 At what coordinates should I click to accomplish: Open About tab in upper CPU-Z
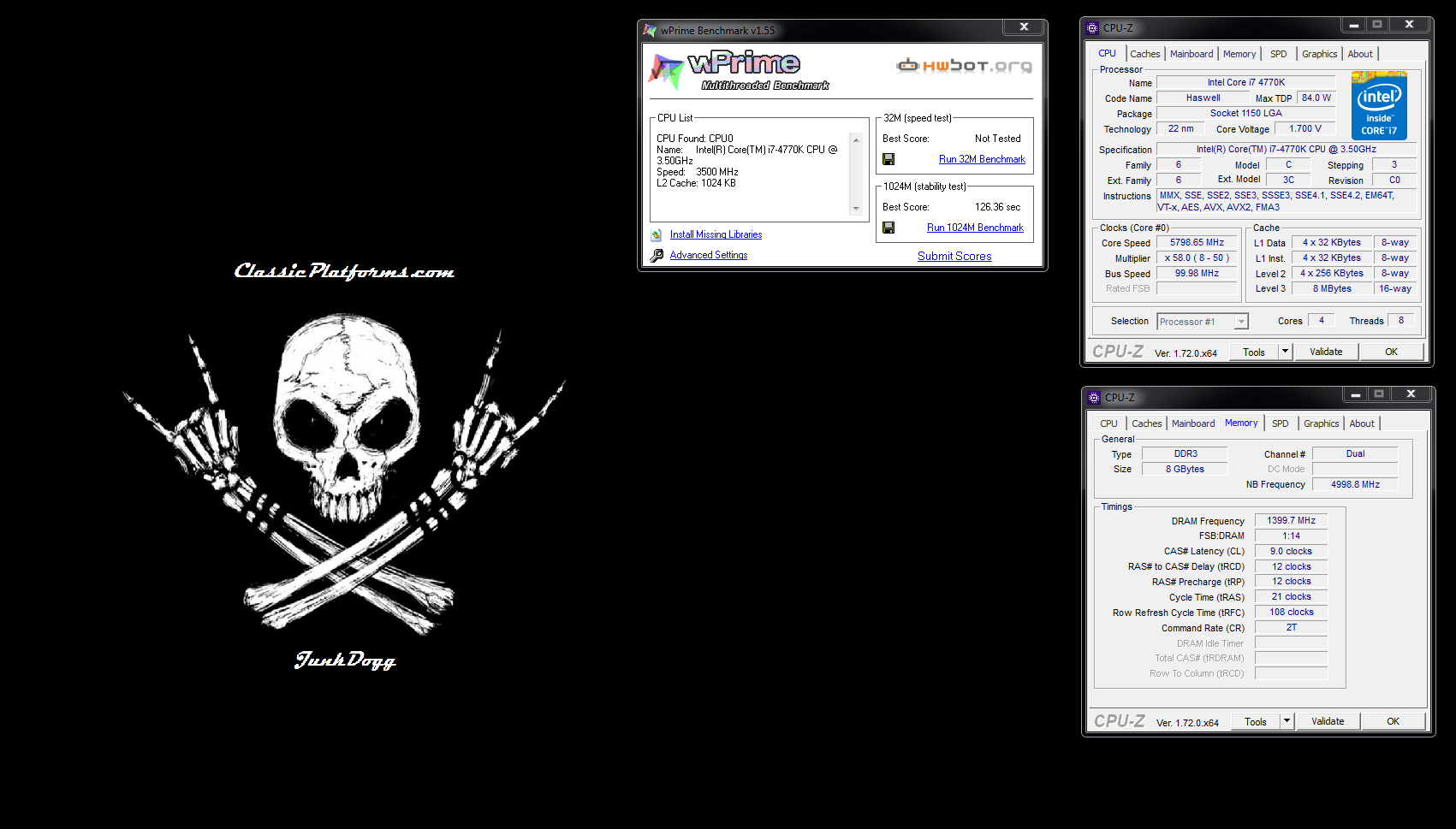[x=1360, y=54]
